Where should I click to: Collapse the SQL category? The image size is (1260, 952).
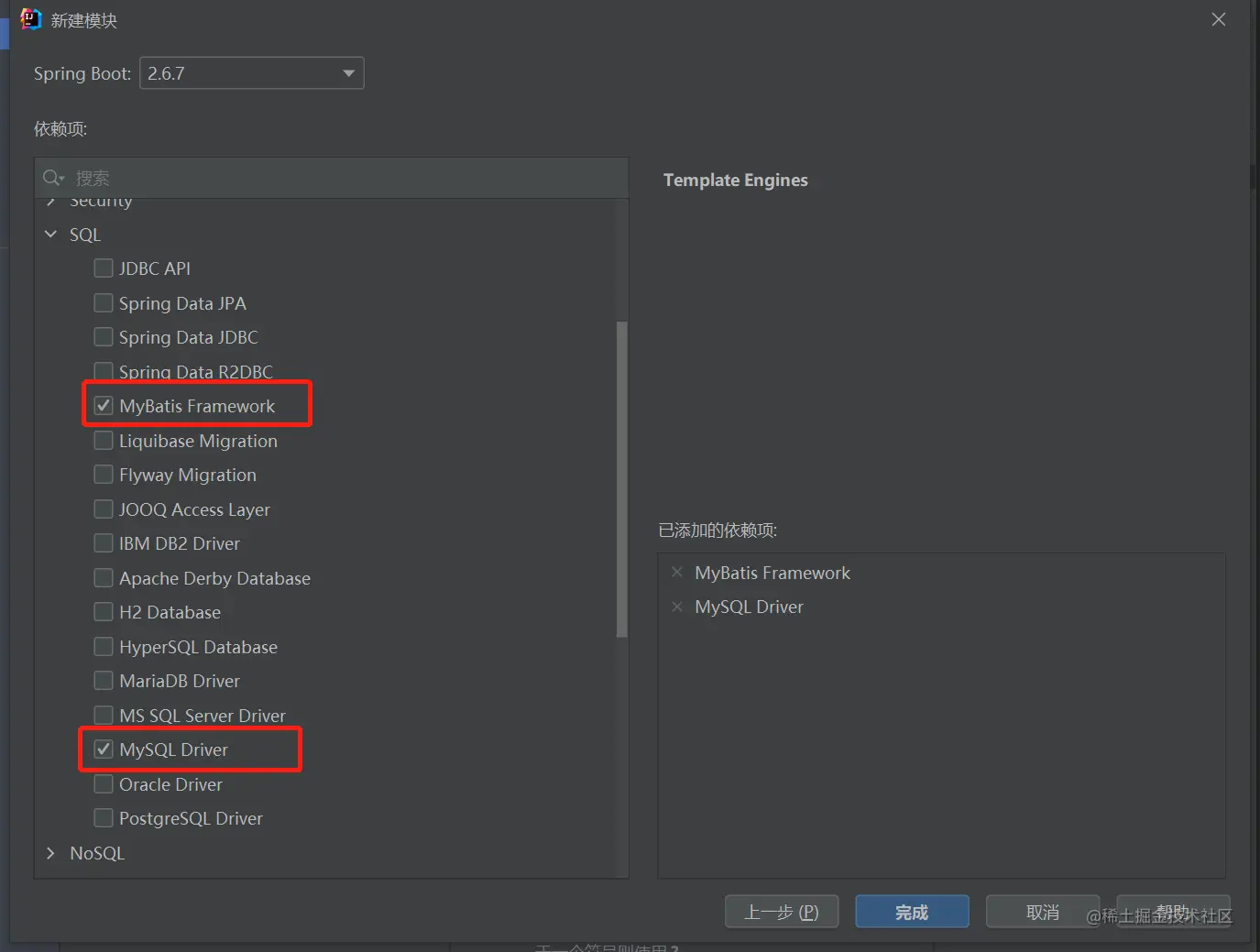(x=50, y=235)
